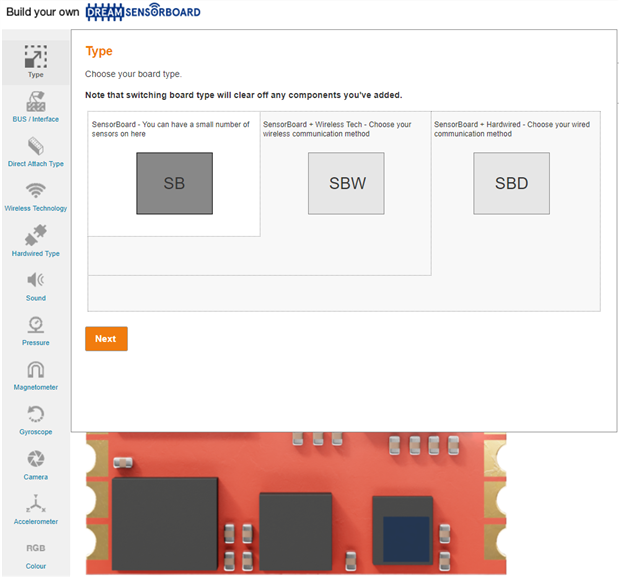The image size is (619, 577).
Task: Open the Accelerometer label link
Action: pos(36,521)
